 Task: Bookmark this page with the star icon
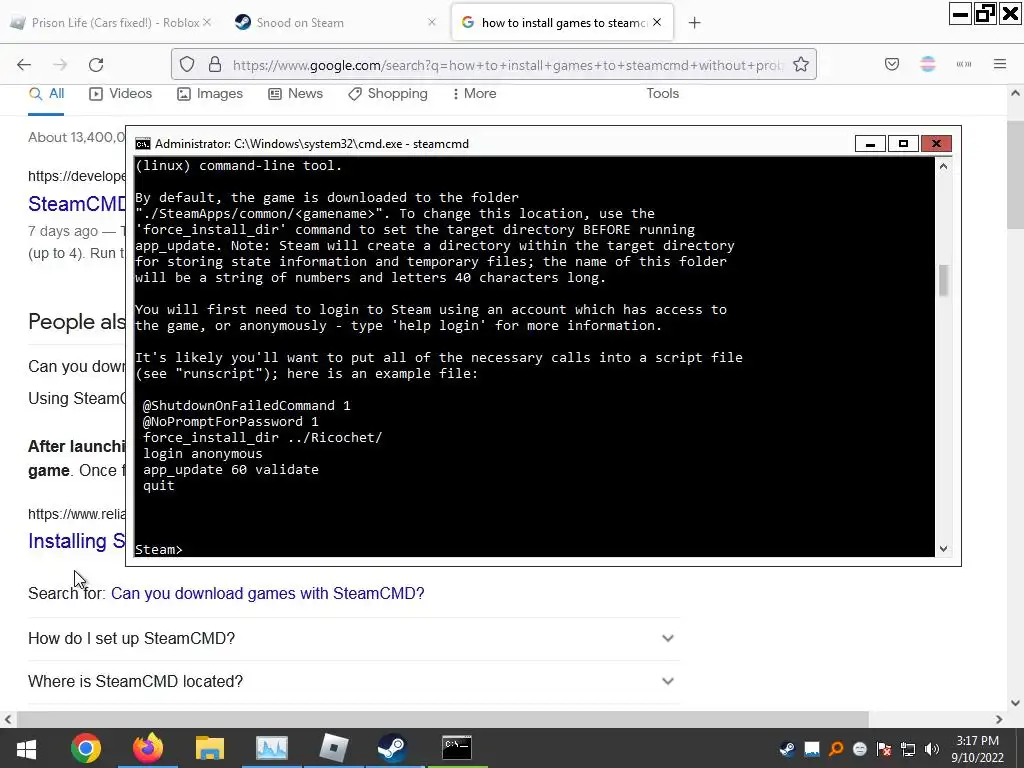tap(801, 65)
